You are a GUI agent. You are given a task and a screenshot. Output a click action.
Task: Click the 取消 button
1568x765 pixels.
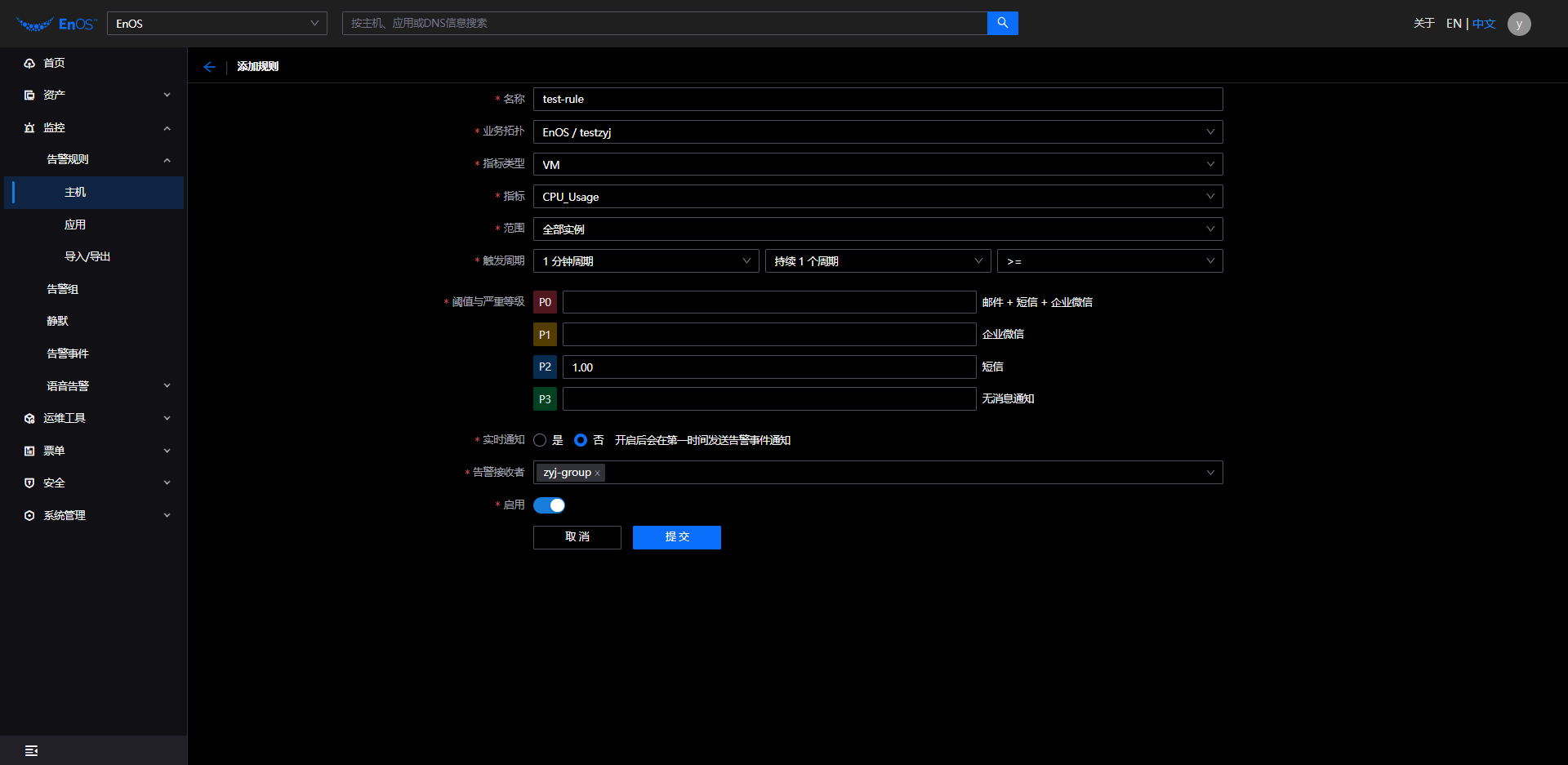577,537
